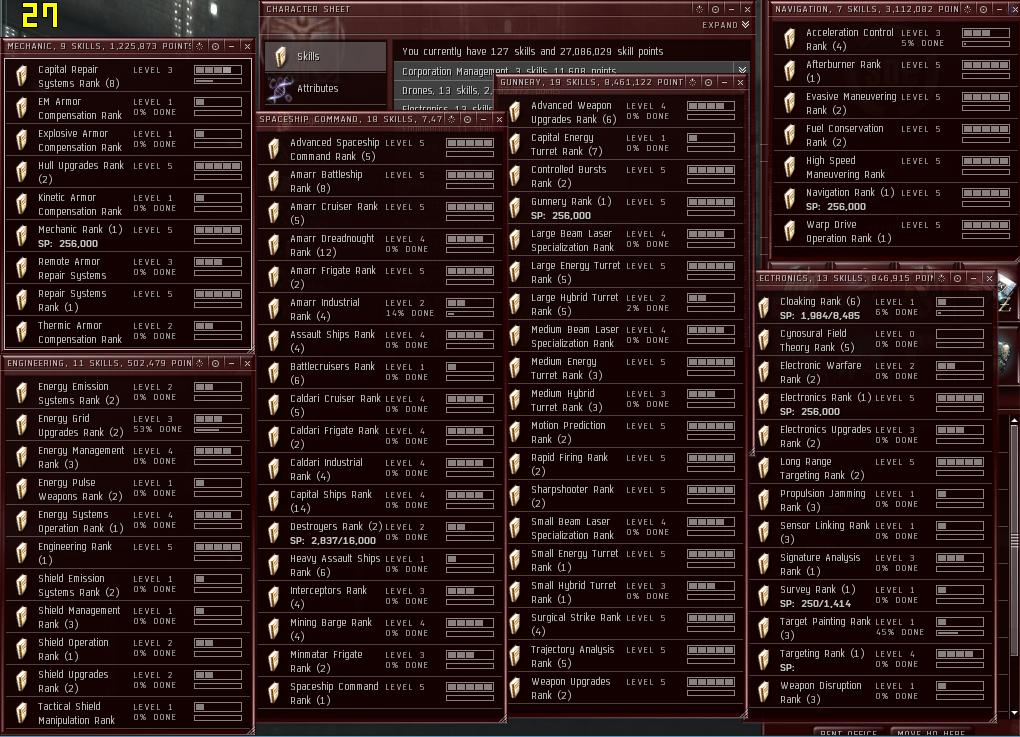Click the Target Painting 45% progress bar

[960, 633]
